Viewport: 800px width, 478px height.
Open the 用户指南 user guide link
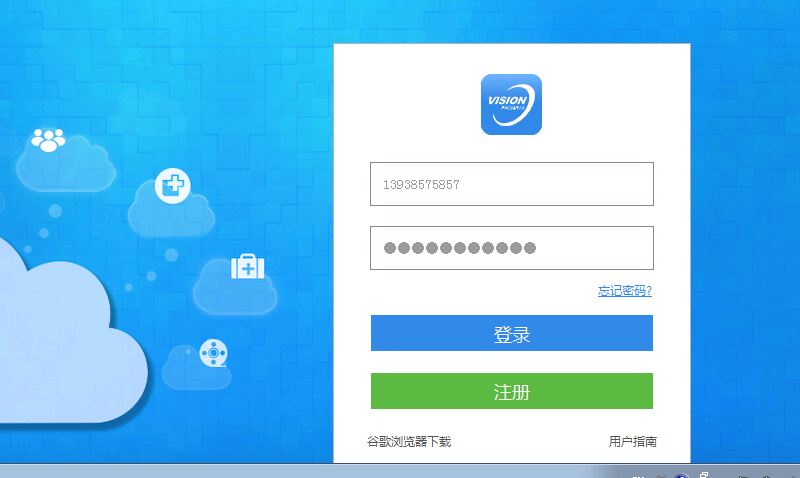click(x=632, y=441)
